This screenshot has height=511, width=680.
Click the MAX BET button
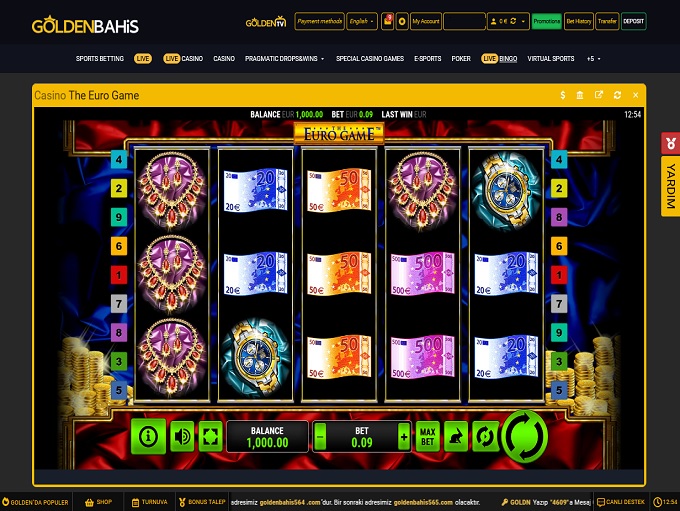pyautogui.click(x=428, y=436)
